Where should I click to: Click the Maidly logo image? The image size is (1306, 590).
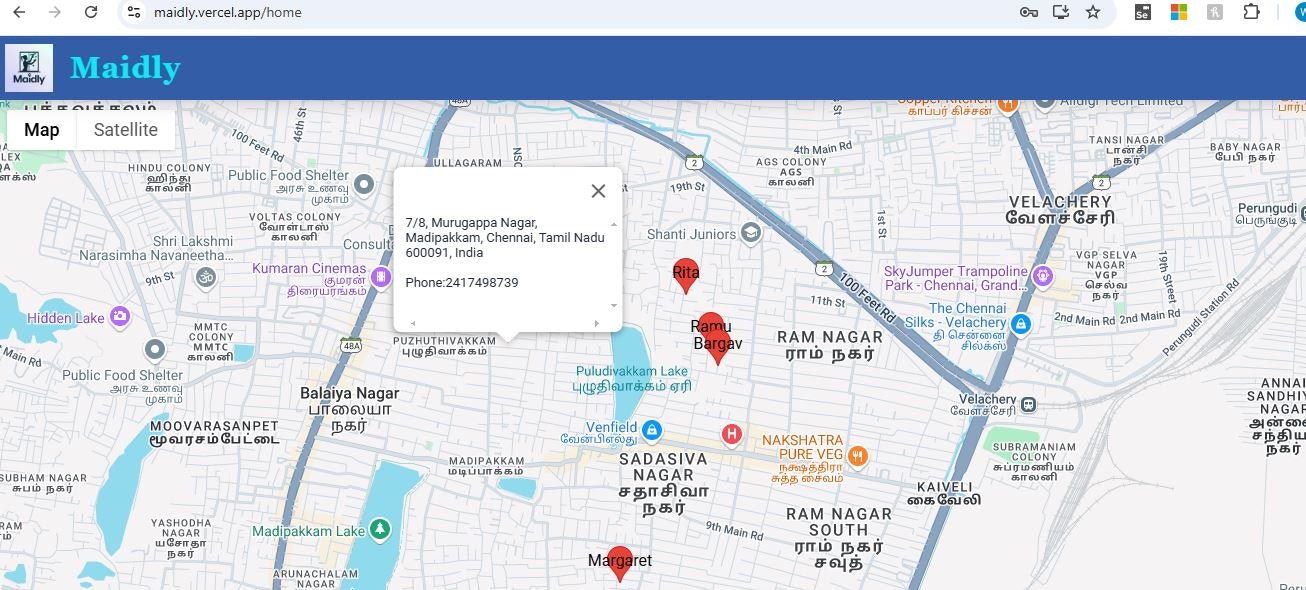click(29, 68)
